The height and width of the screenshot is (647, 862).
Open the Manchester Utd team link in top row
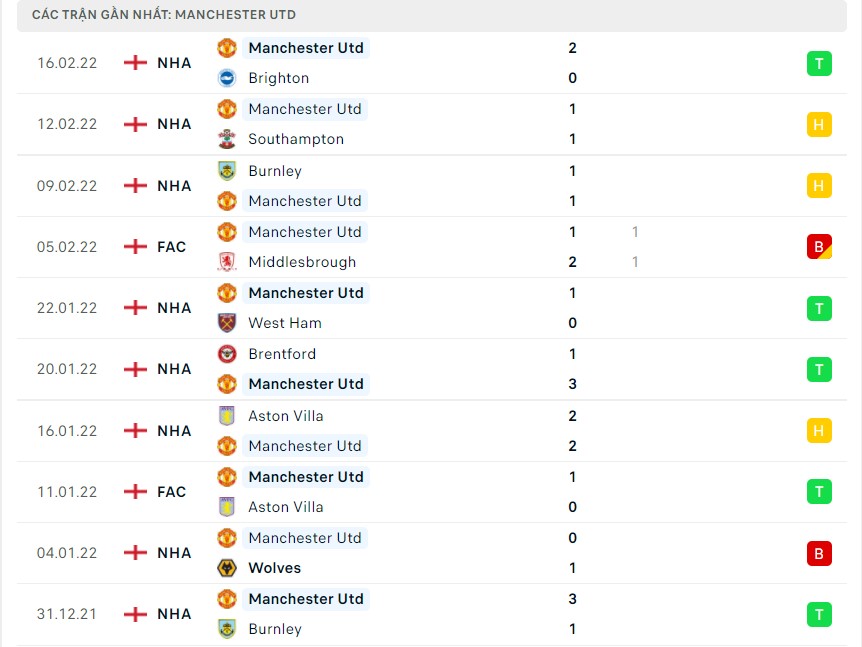[x=306, y=47]
